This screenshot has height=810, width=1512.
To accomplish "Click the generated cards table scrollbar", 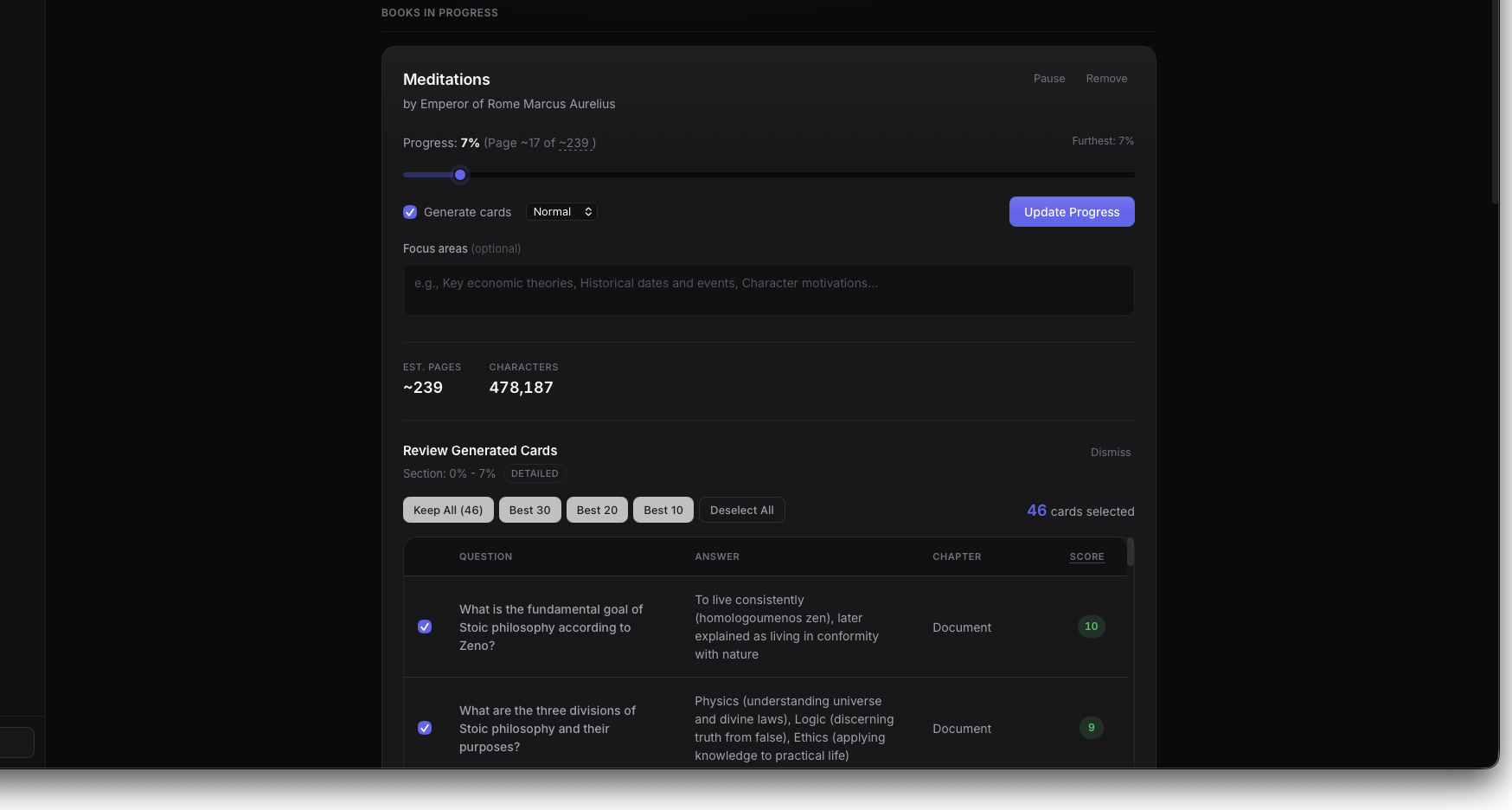I will (x=1131, y=552).
